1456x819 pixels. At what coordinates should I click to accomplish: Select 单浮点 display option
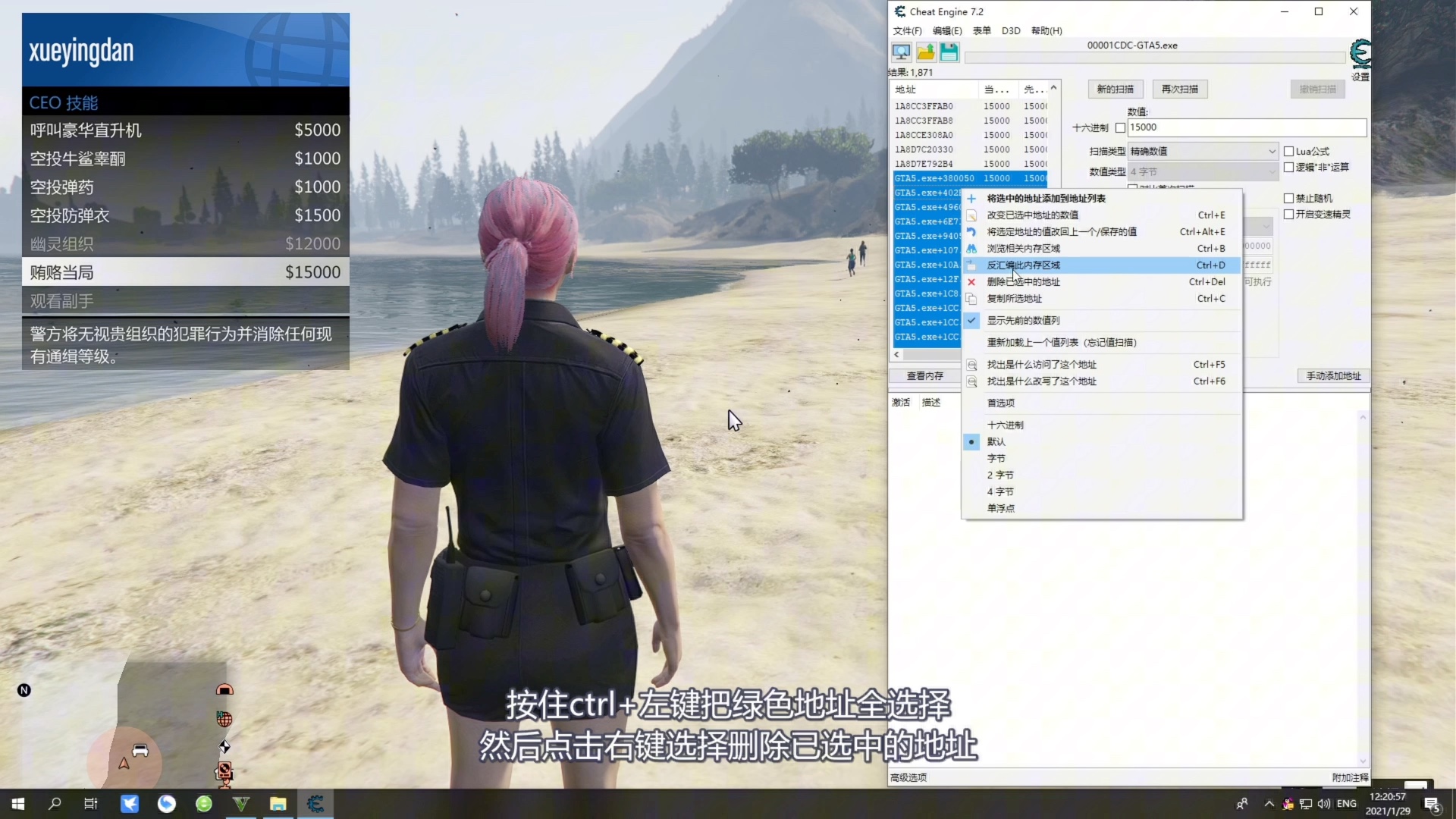click(x=1102, y=509)
